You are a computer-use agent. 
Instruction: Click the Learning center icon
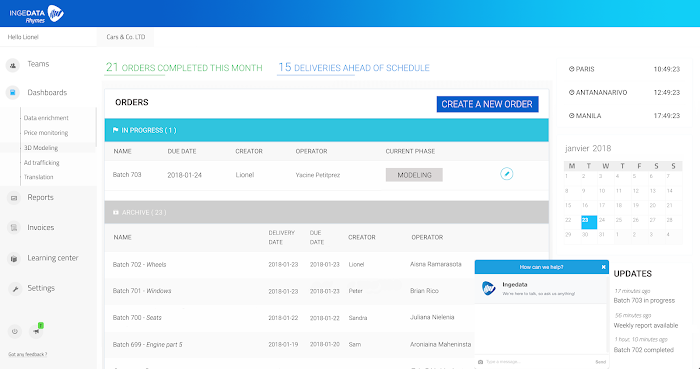click(x=14, y=258)
